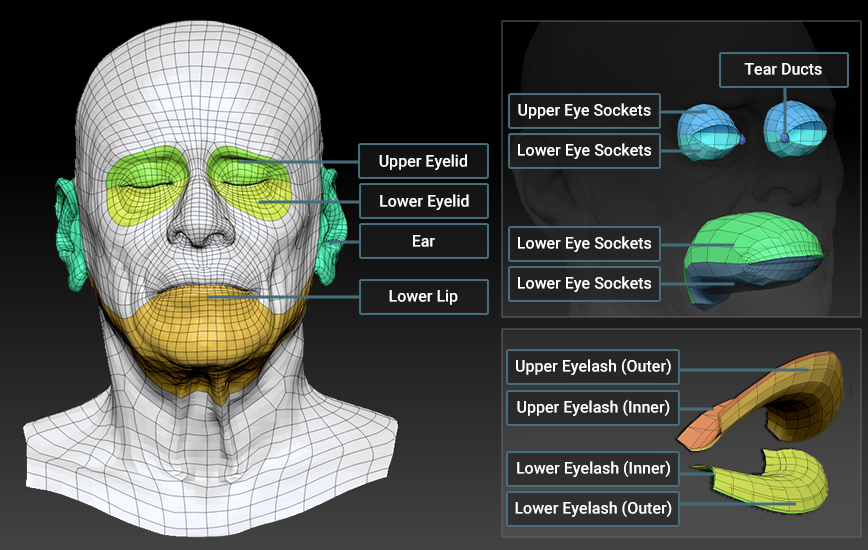Image resolution: width=868 pixels, height=550 pixels.
Task: Select the Upper Eye Sockets label
Action: [584, 110]
